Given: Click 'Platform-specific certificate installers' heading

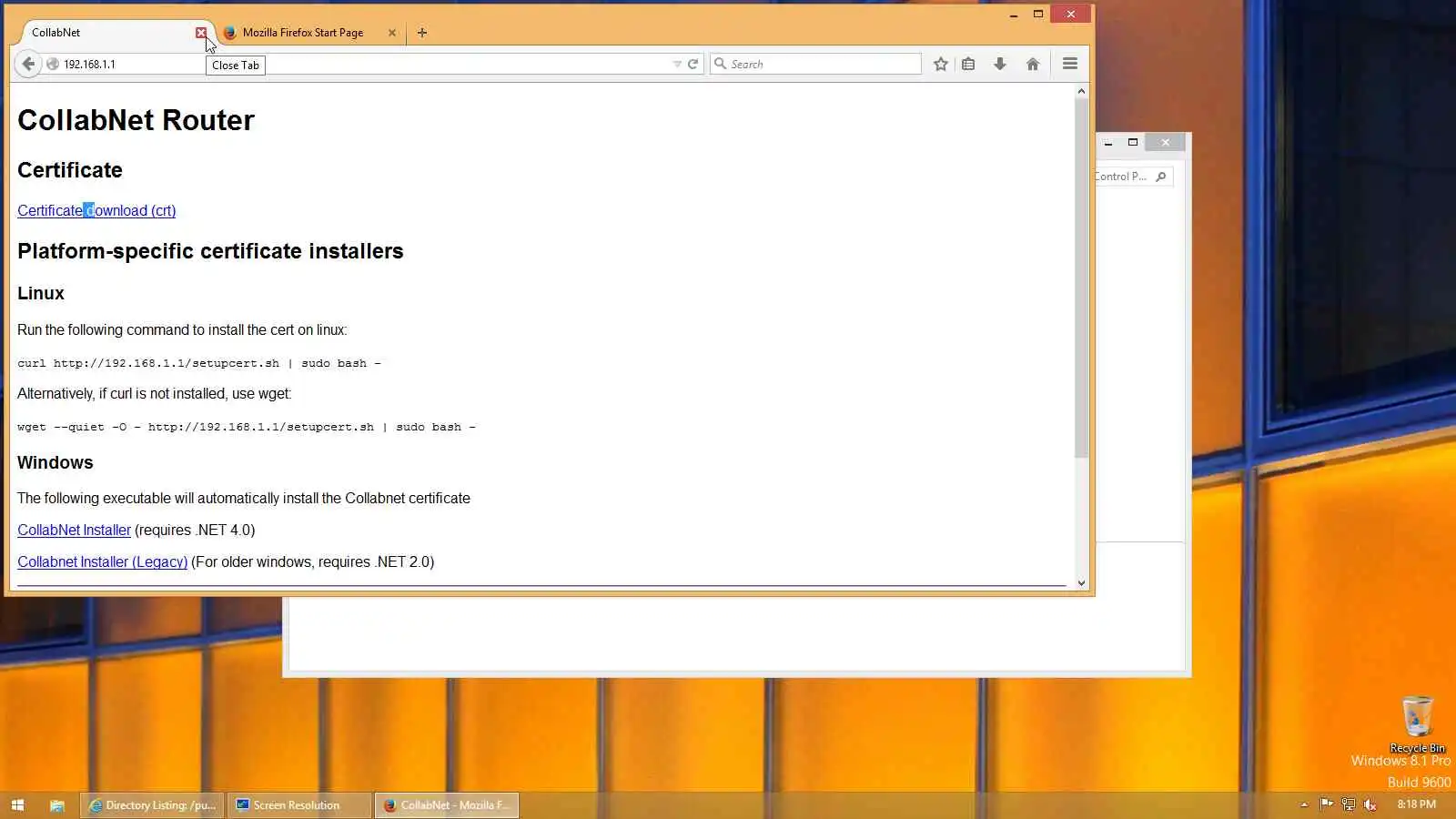Looking at the screenshot, I should (x=210, y=251).
